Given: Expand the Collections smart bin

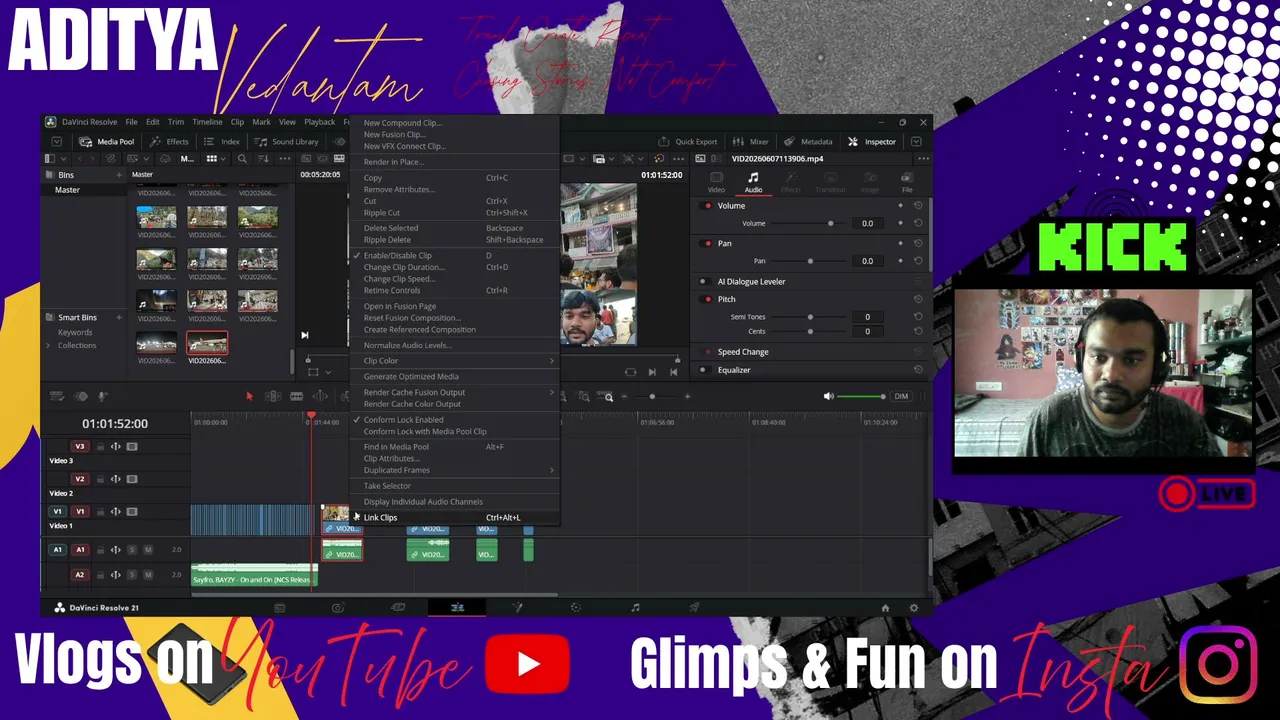Looking at the screenshot, I should tap(47, 346).
